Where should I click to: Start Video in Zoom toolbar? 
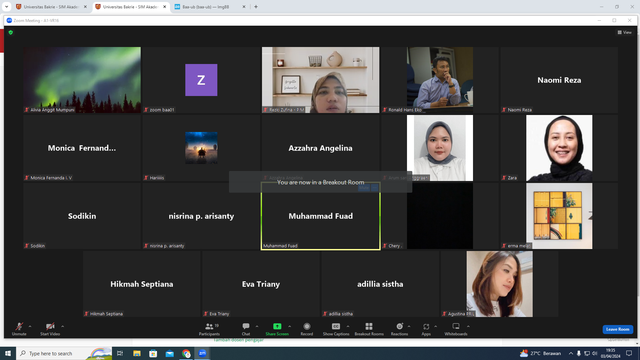[x=50, y=329]
